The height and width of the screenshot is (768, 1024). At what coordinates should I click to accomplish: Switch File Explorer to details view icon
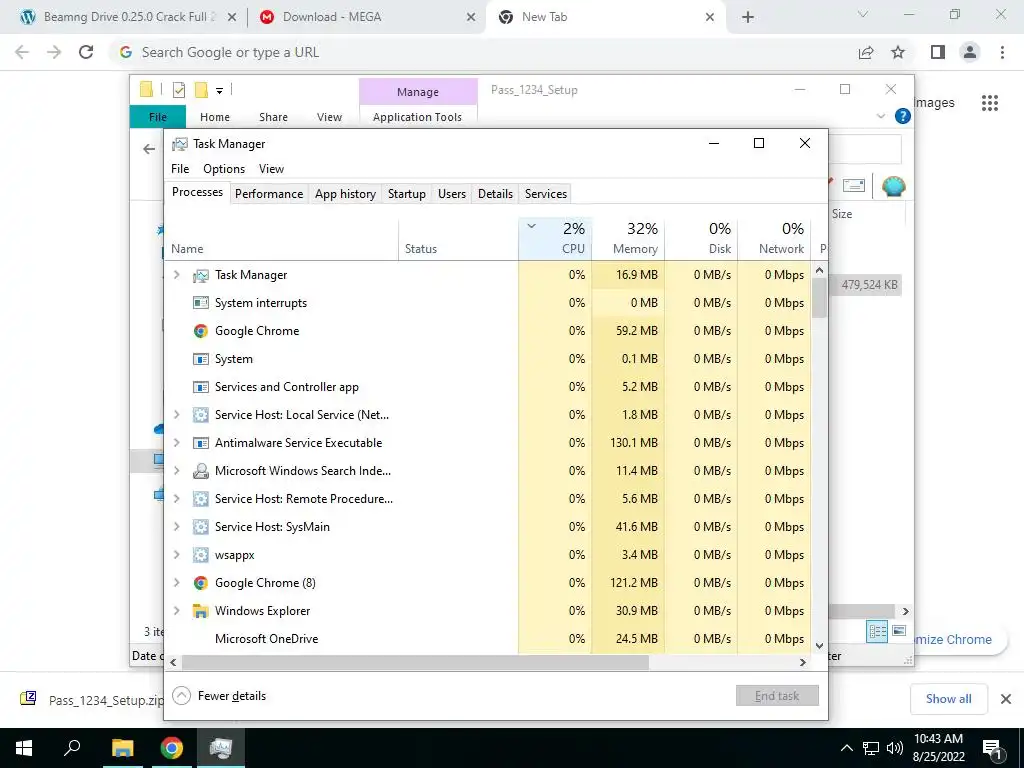point(877,631)
